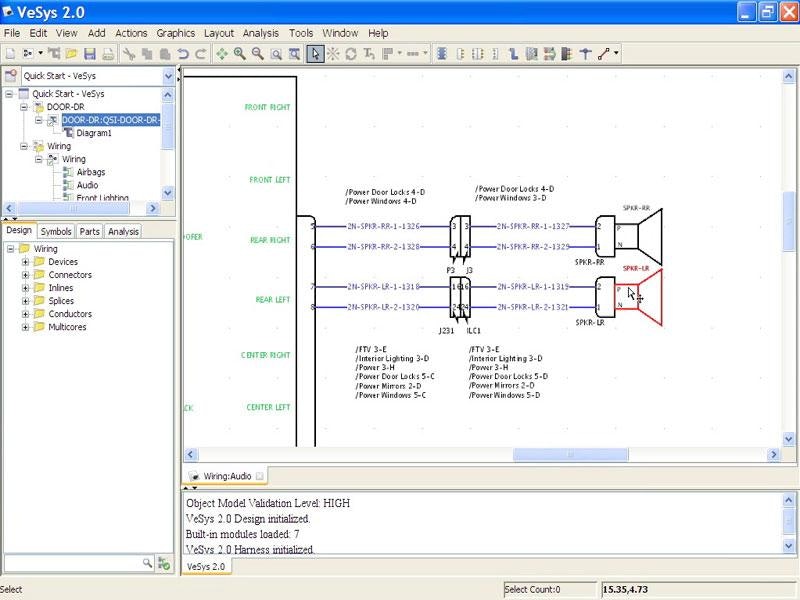Image resolution: width=800 pixels, height=600 pixels.
Task: Select Diagram1 in the project tree
Action: 94,133
